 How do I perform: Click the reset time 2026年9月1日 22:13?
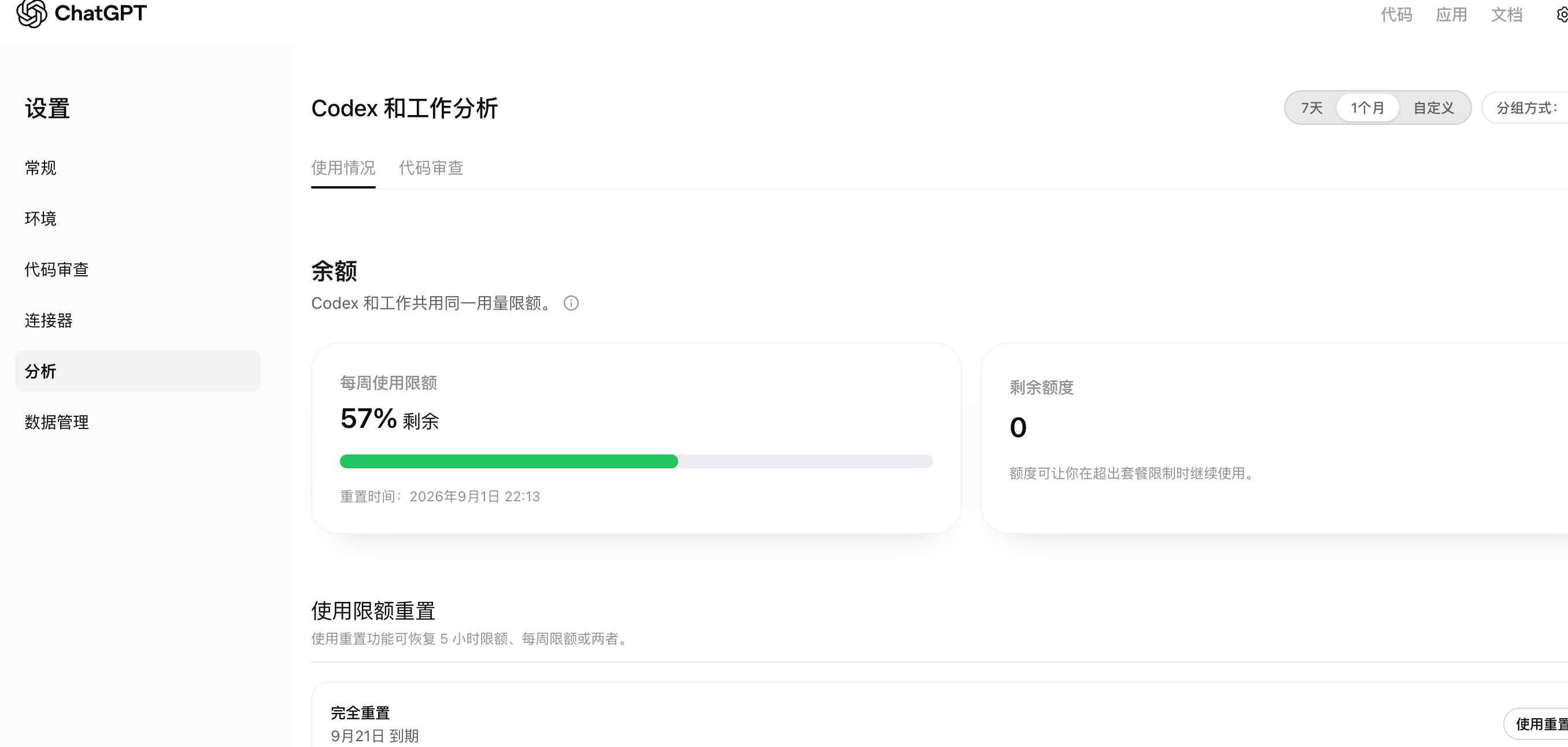point(475,497)
